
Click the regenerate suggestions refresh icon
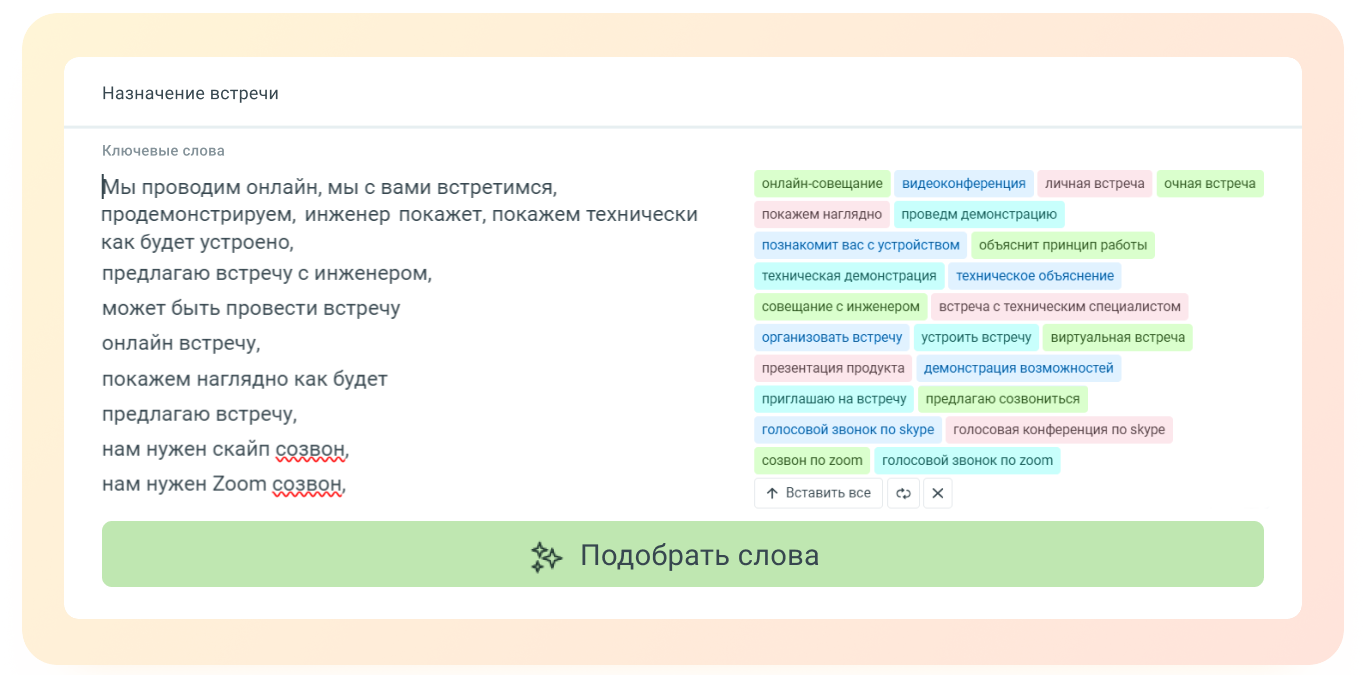tap(903, 493)
